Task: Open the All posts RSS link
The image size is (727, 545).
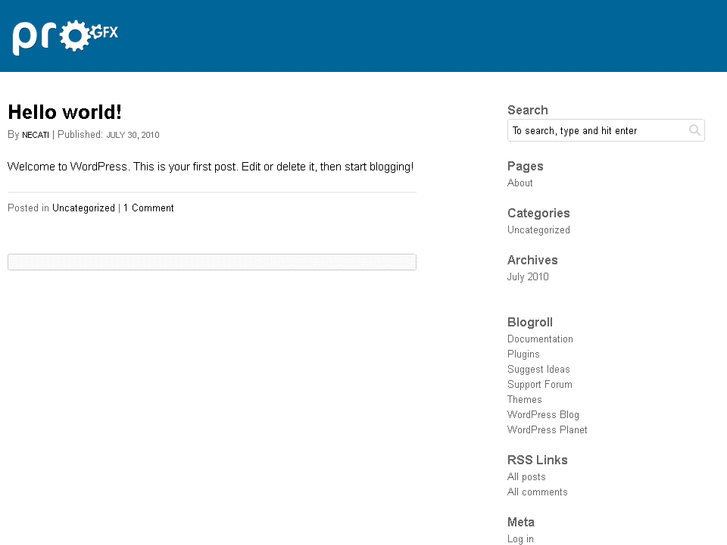Action: point(526,477)
